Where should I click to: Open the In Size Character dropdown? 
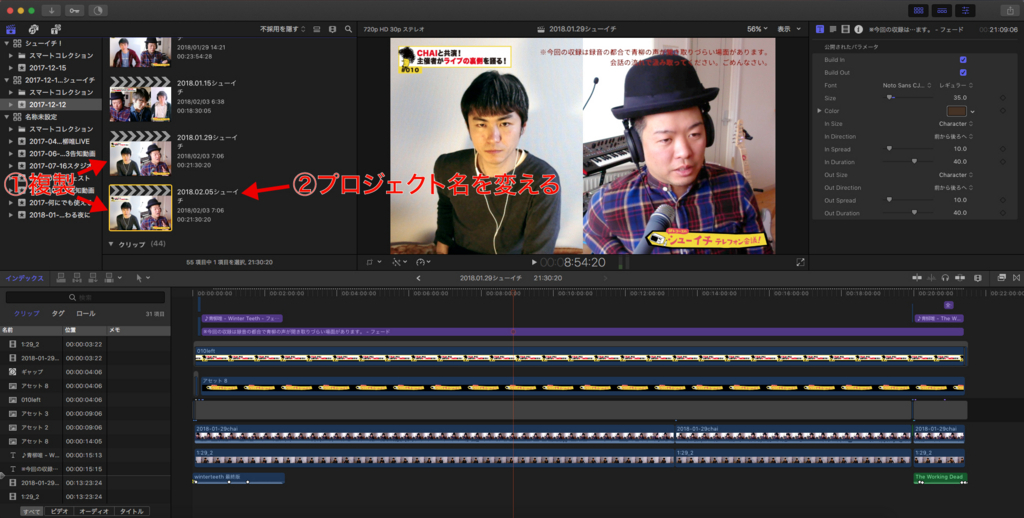(957, 123)
